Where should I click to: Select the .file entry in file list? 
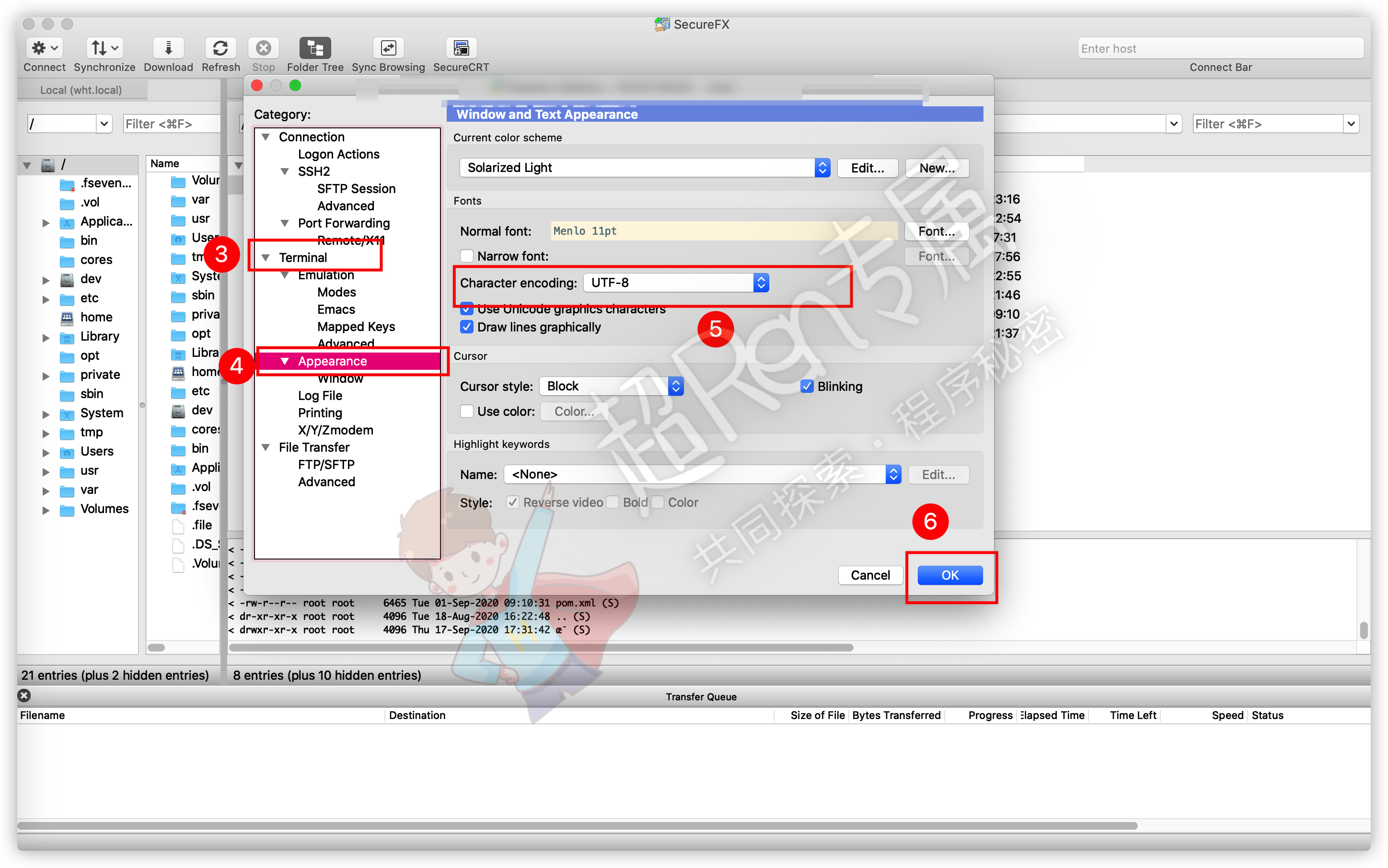[201, 525]
